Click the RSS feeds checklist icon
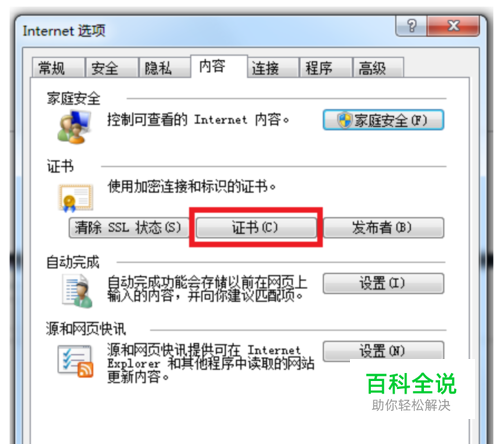 (75, 361)
